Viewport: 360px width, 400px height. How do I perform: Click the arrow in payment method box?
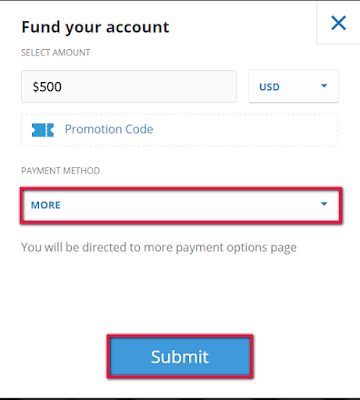point(324,204)
